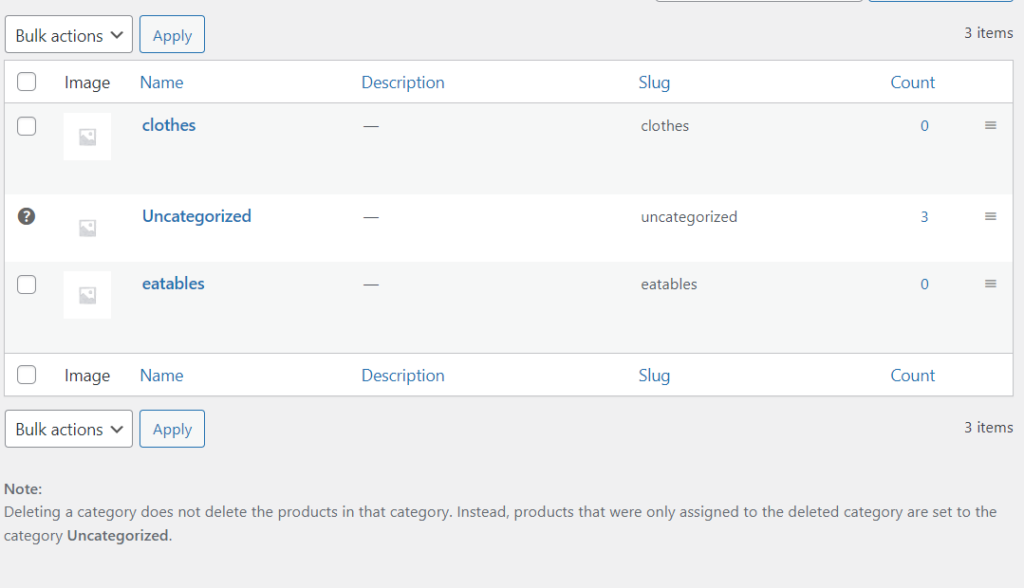Viewport: 1024px width, 588px height.
Task: Toggle the select-all checkbox in table header
Action: (27, 82)
